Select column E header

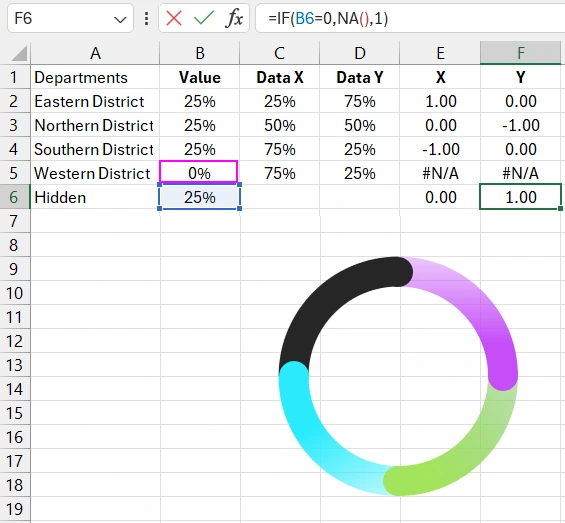pyautogui.click(x=440, y=53)
